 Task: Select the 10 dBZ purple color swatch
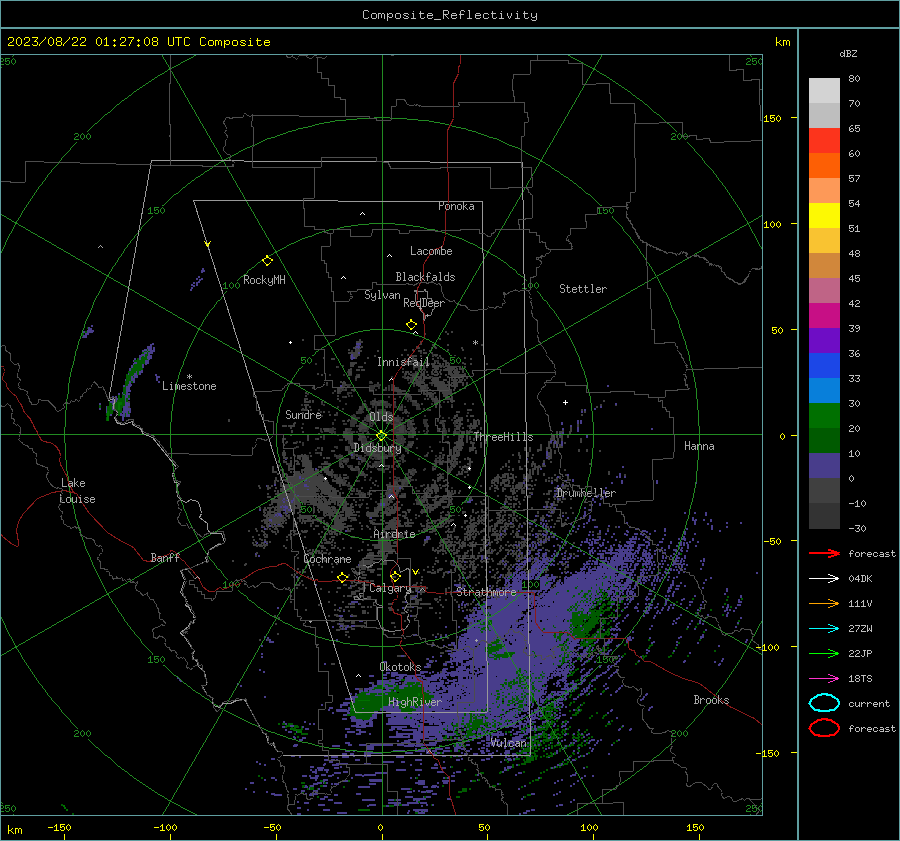click(x=824, y=466)
